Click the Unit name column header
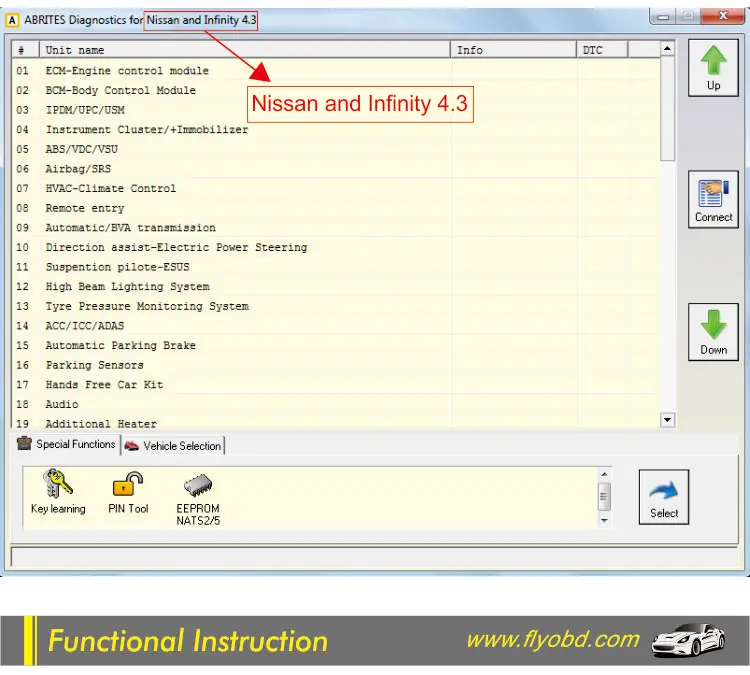This screenshot has height=675, width=750. tap(244, 50)
